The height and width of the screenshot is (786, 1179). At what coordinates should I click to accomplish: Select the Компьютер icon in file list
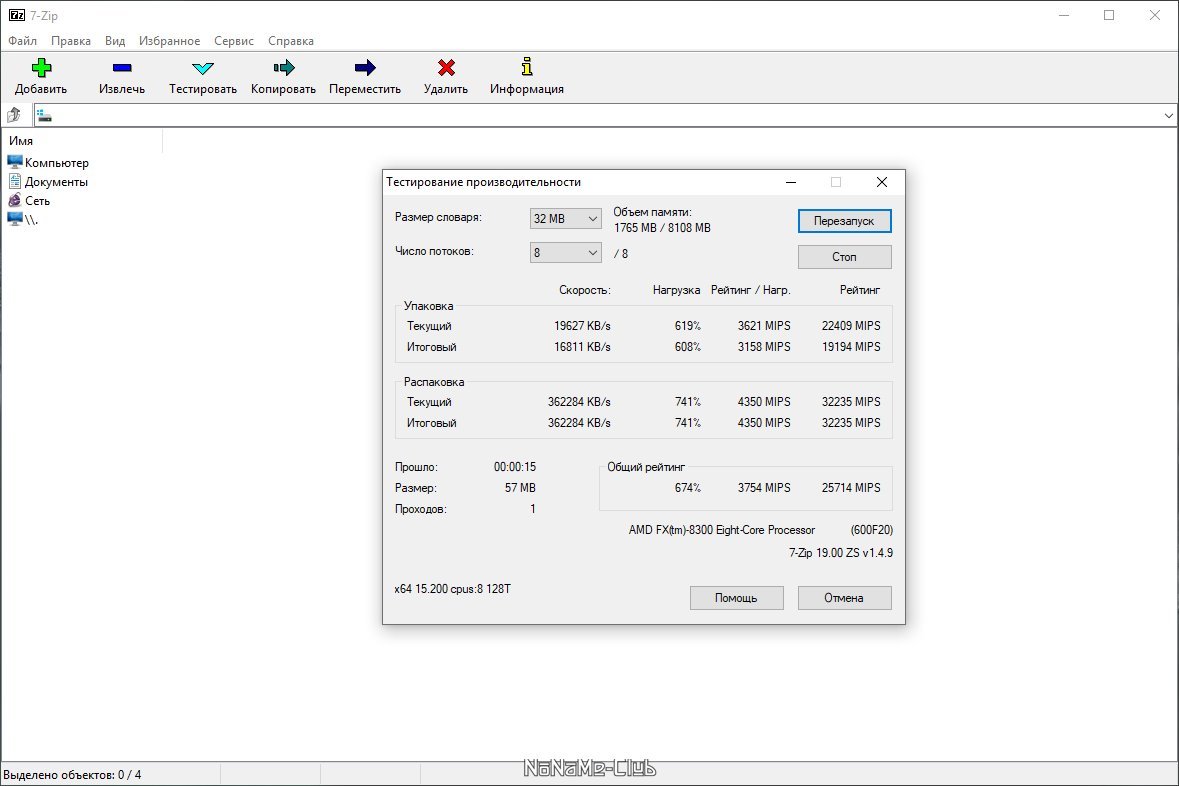[x=15, y=162]
